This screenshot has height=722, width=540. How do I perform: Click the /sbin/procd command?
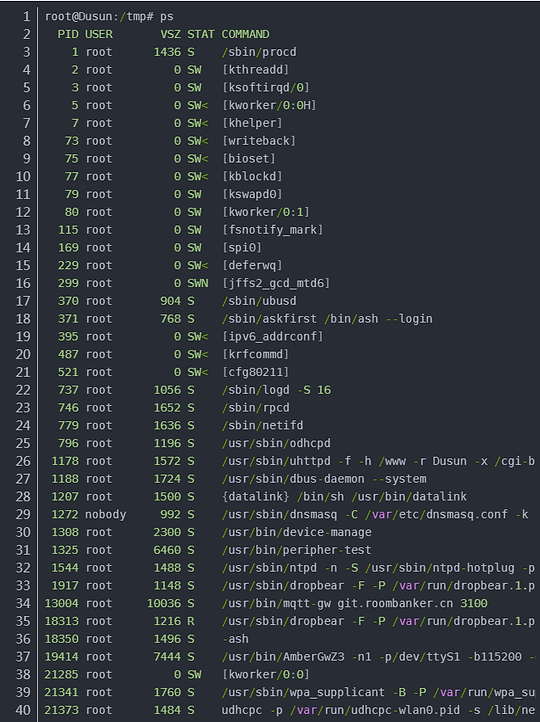coord(259,52)
